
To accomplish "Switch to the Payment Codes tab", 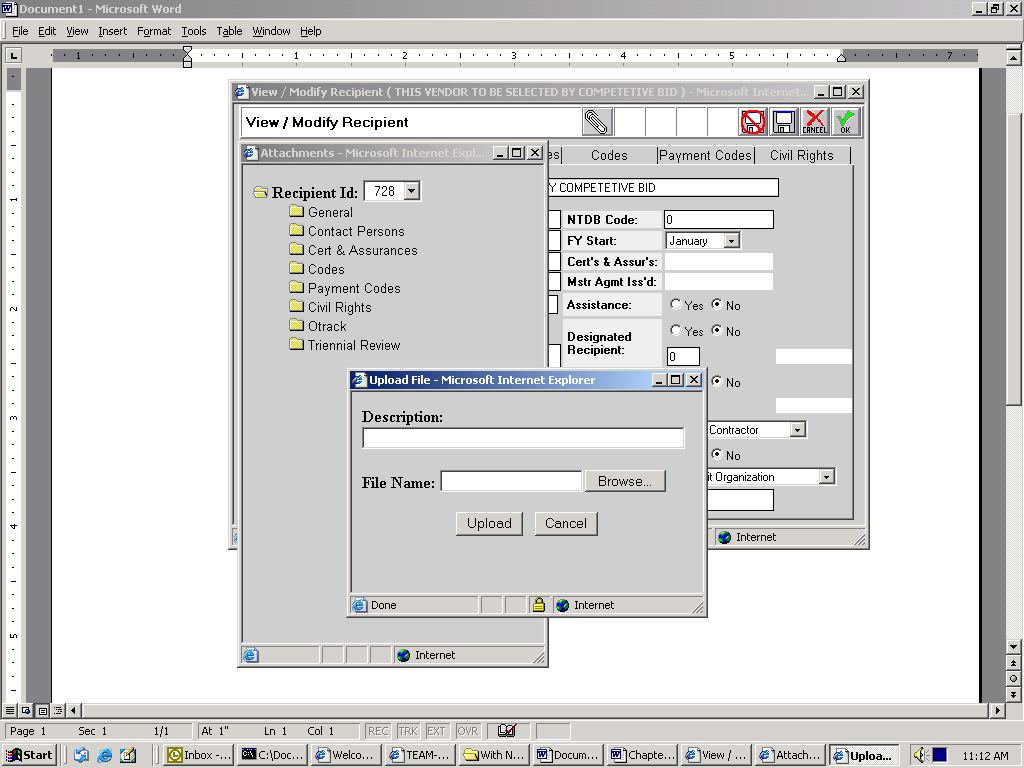I will [x=706, y=155].
